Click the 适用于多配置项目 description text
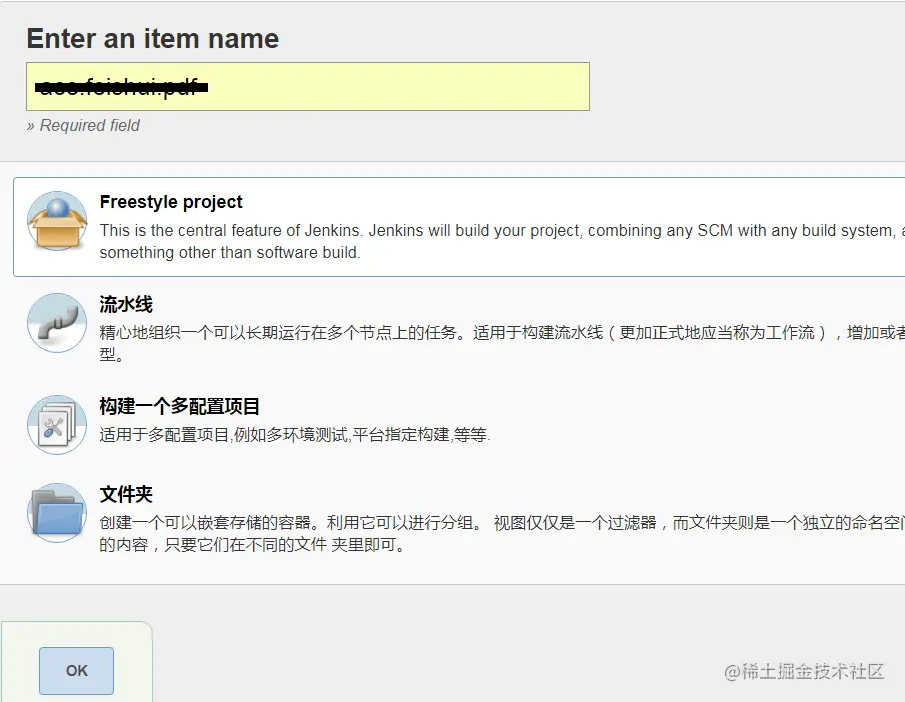This screenshot has width=905, height=702. pos(295,435)
